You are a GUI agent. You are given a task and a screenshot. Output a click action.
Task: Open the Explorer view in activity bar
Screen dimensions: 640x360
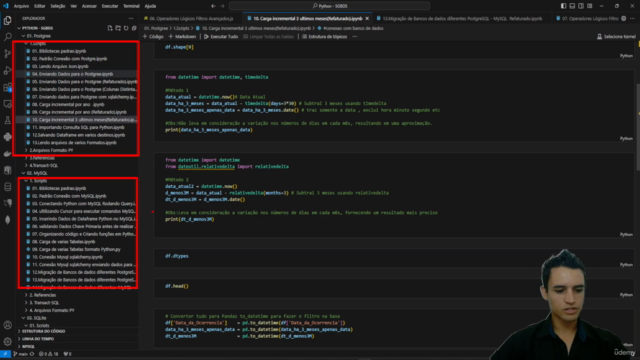(x=7, y=20)
